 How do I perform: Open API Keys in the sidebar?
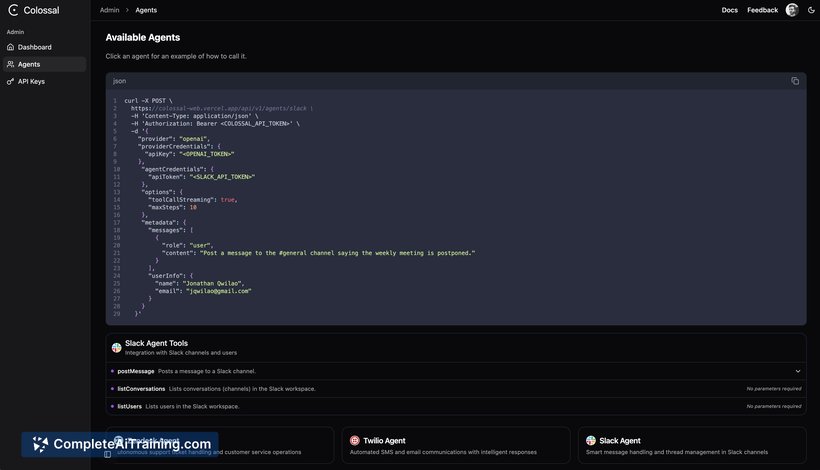click(44, 82)
